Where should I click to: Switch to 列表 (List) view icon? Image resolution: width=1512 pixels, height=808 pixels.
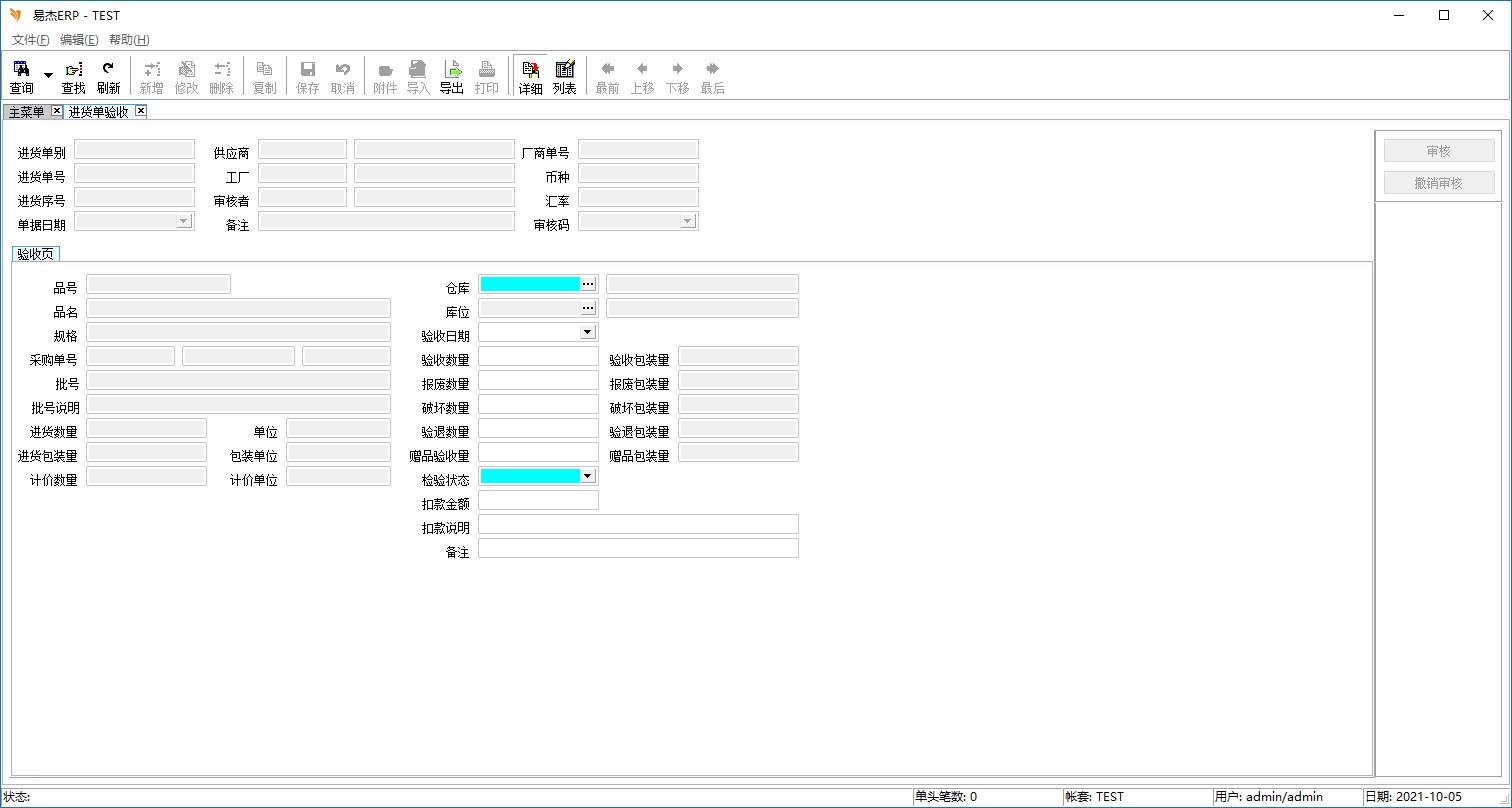(565, 76)
